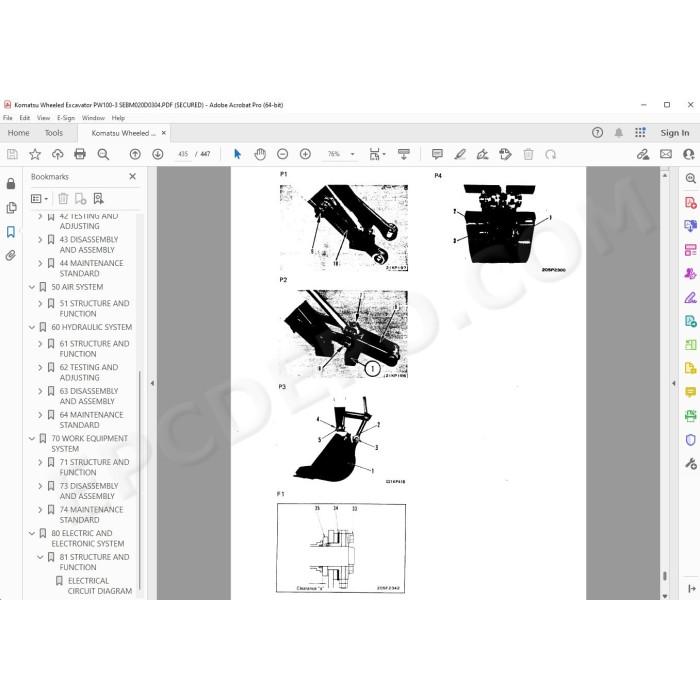Click the Save file icon
Screen dimensions: 700x700
12,154
